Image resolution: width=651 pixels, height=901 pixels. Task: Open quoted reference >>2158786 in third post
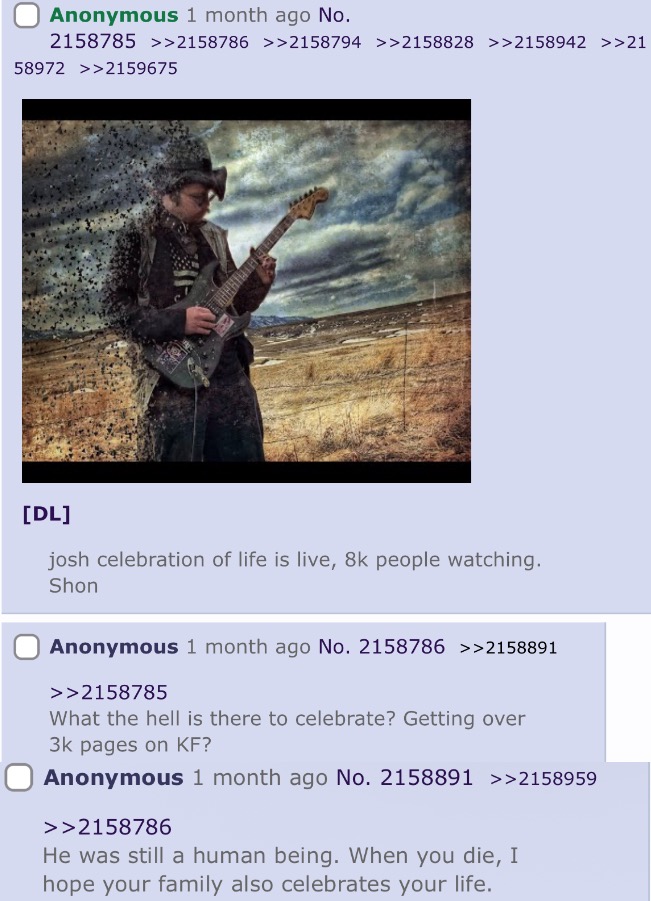[x=107, y=827]
